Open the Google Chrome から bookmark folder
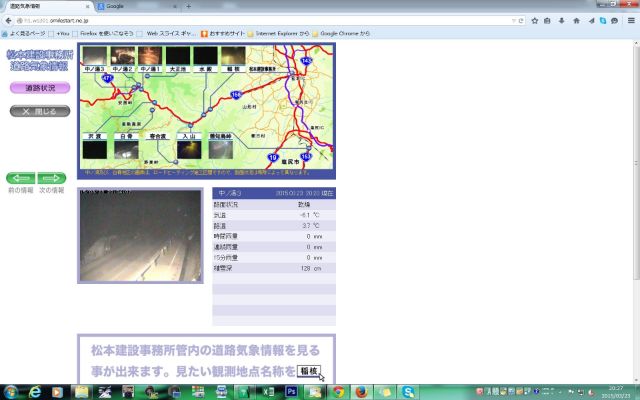 [350, 32]
